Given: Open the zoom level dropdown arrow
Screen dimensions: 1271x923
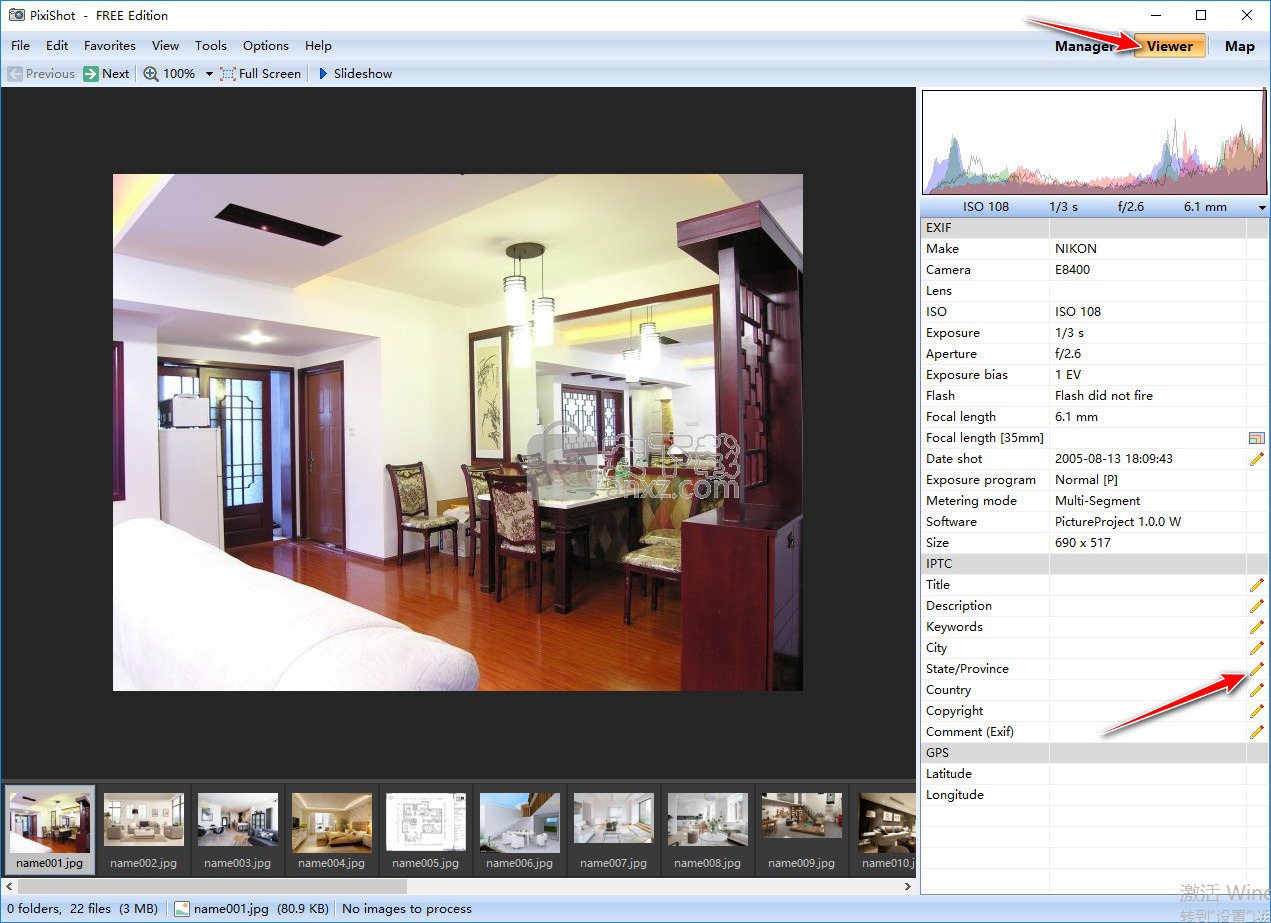Looking at the screenshot, I should point(209,74).
